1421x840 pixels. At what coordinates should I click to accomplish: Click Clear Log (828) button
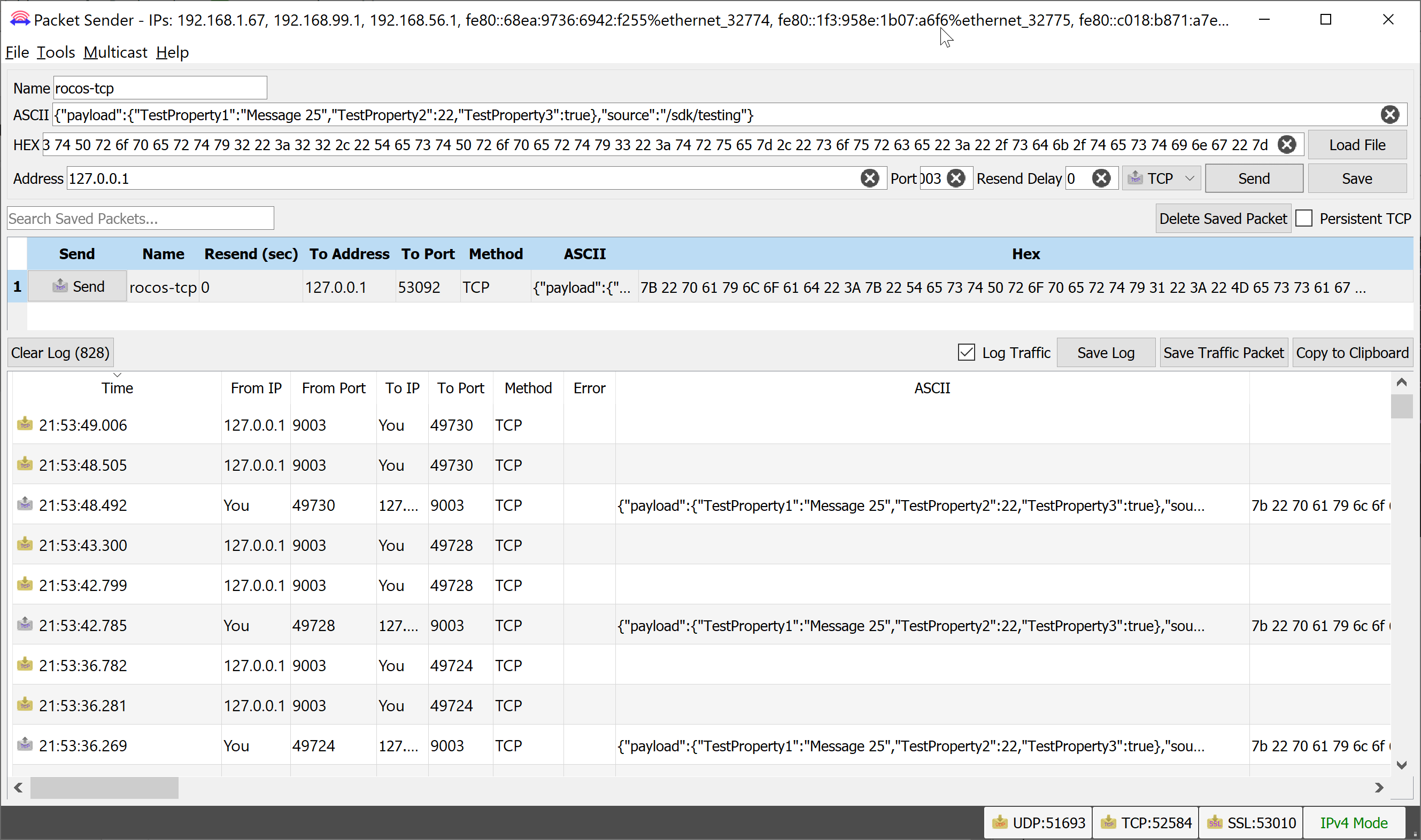pos(60,353)
